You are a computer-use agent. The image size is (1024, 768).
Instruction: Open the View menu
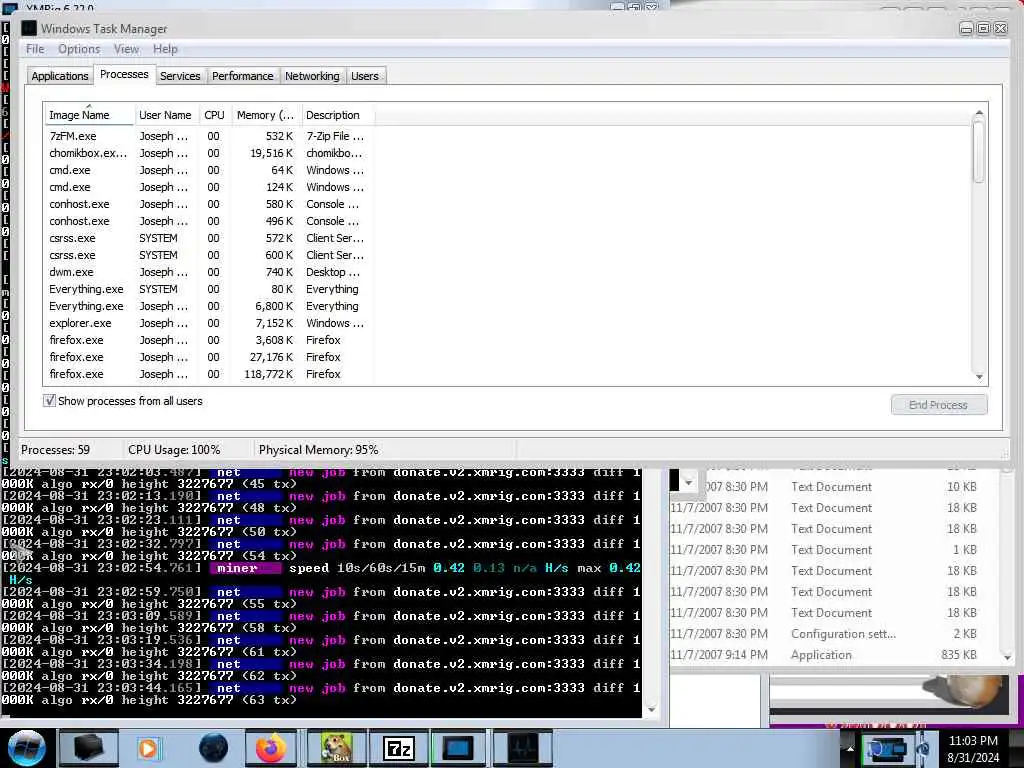pyautogui.click(x=126, y=49)
